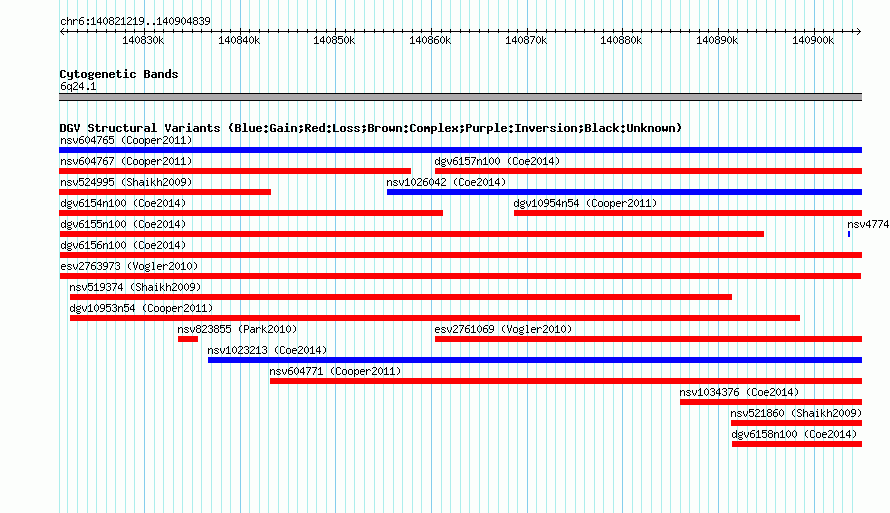The width and height of the screenshot is (890, 513).
Task: Click the 140830k ruler label
Action: click(x=143, y=40)
